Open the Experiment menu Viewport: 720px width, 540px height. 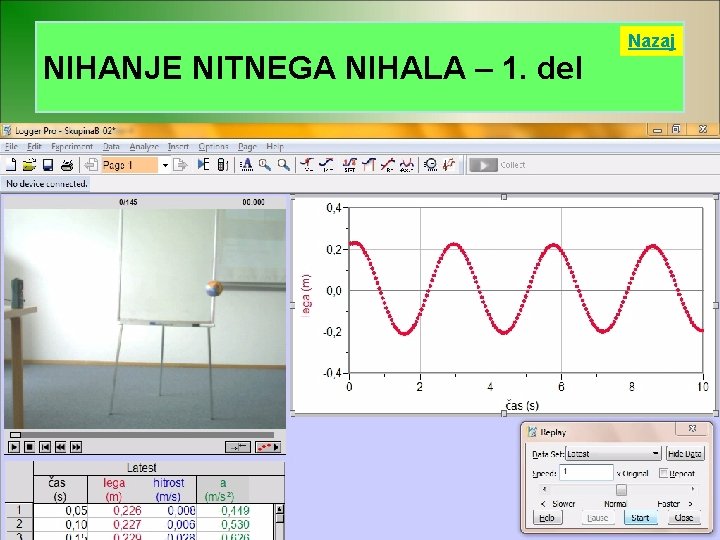click(x=72, y=146)
